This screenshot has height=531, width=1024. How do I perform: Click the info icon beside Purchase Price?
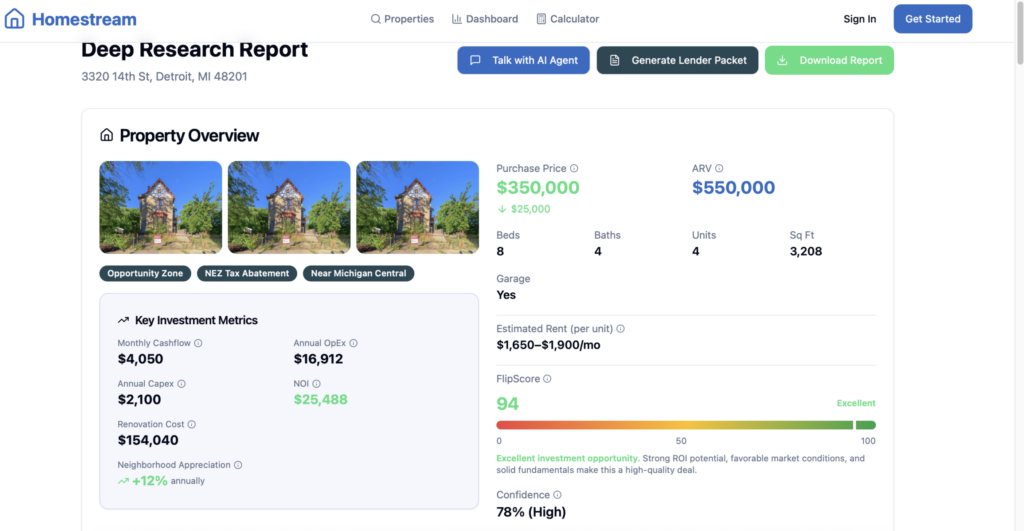click(574, 169)
